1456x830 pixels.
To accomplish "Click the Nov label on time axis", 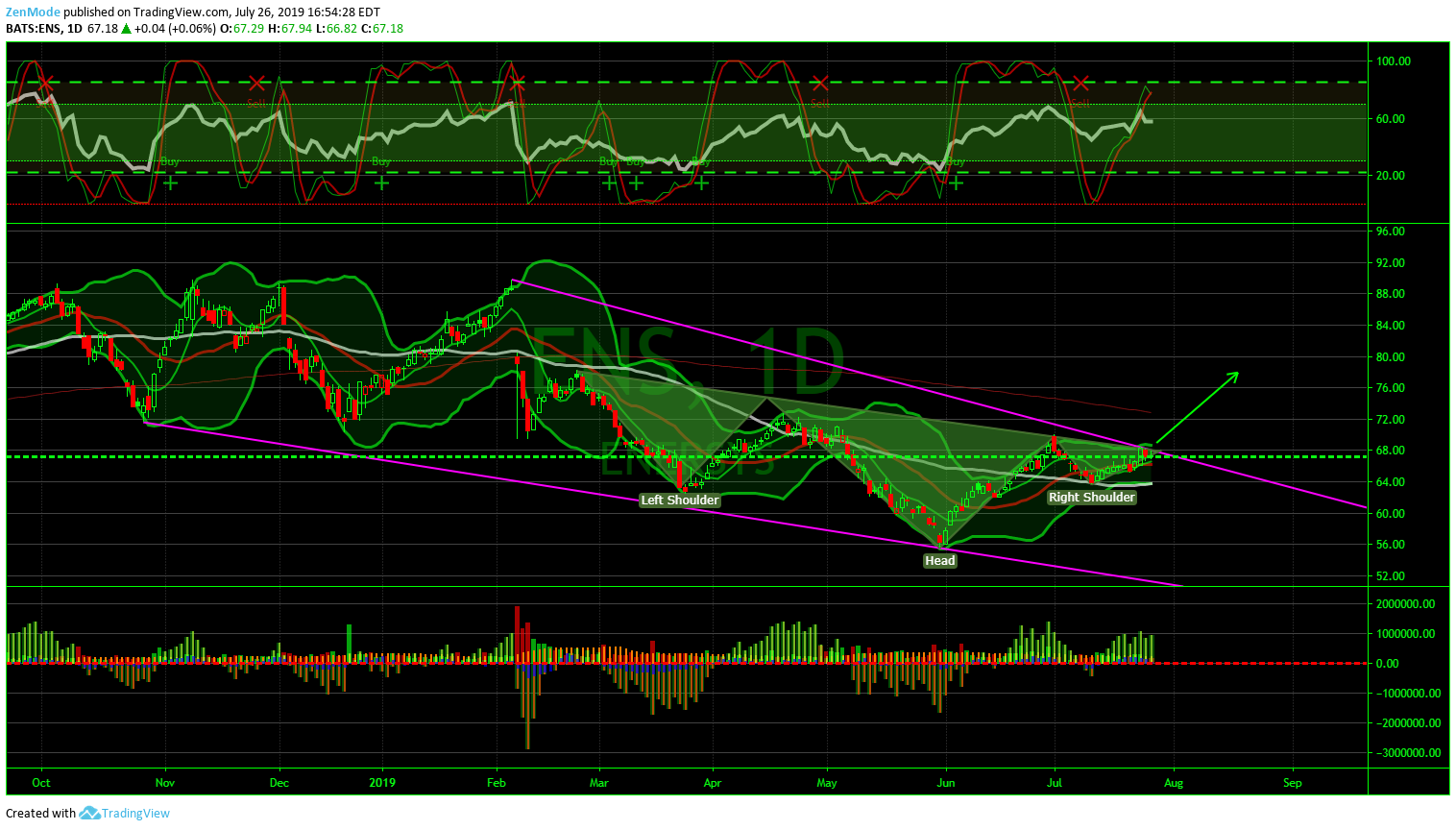I will 165,783.
